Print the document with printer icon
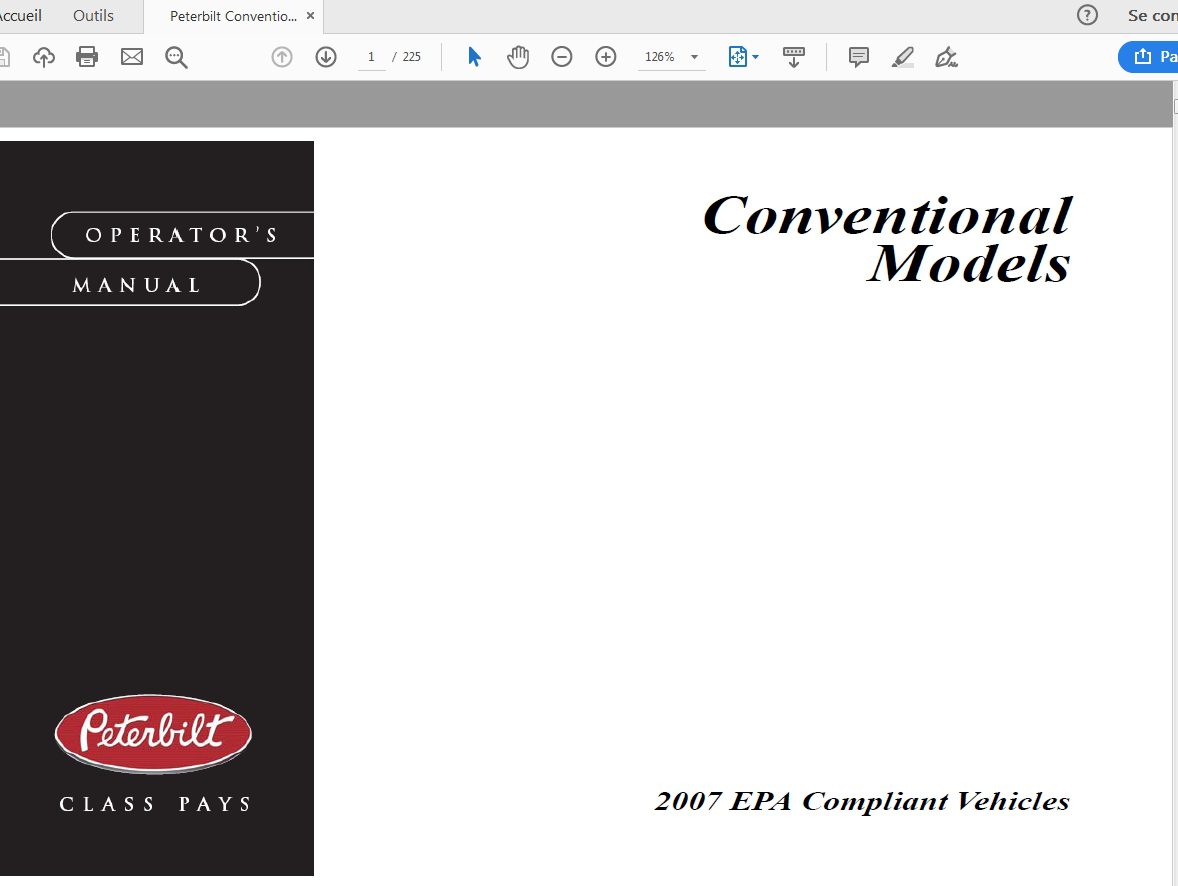The width and height of the screenshot is (1178, 886). click(87, 57)
